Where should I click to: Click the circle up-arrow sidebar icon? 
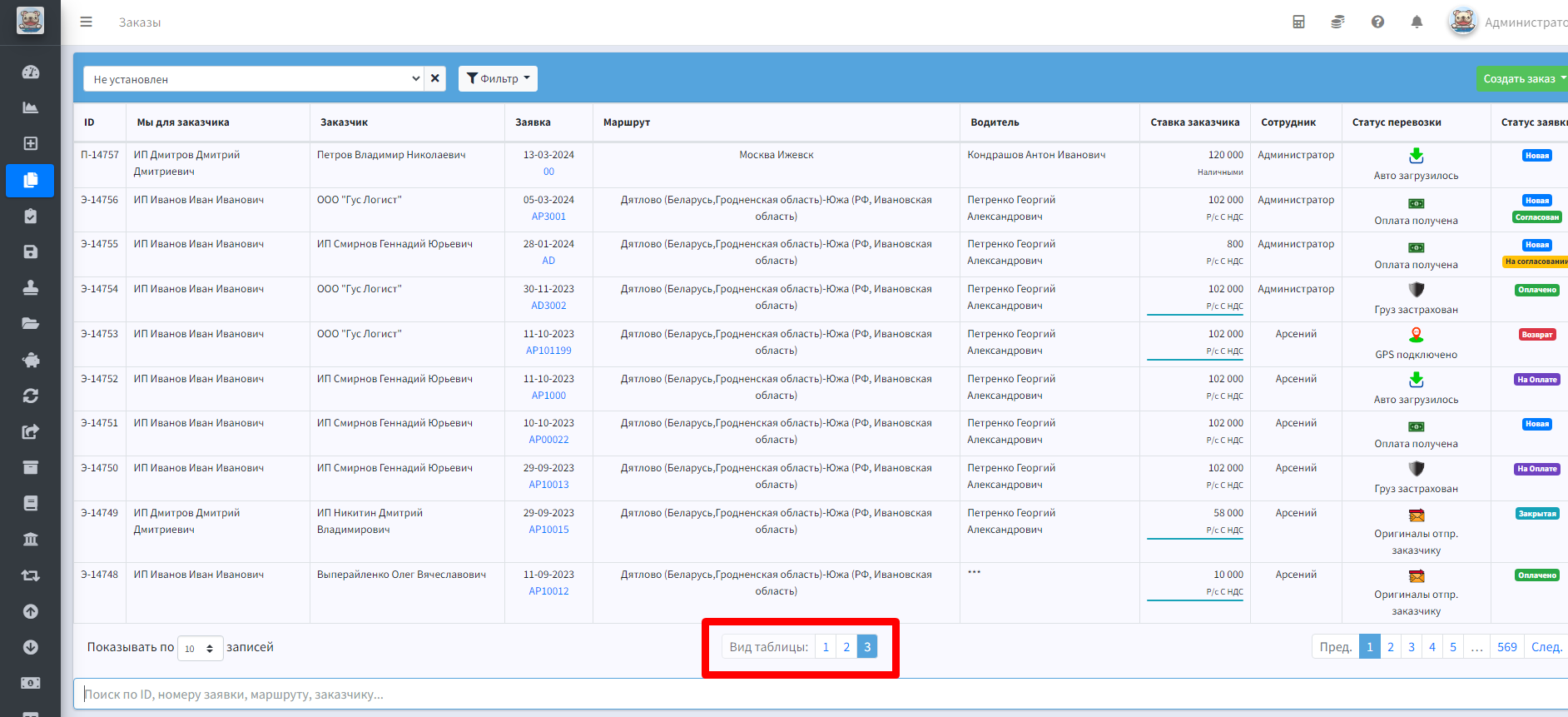[x=30, y=611]
